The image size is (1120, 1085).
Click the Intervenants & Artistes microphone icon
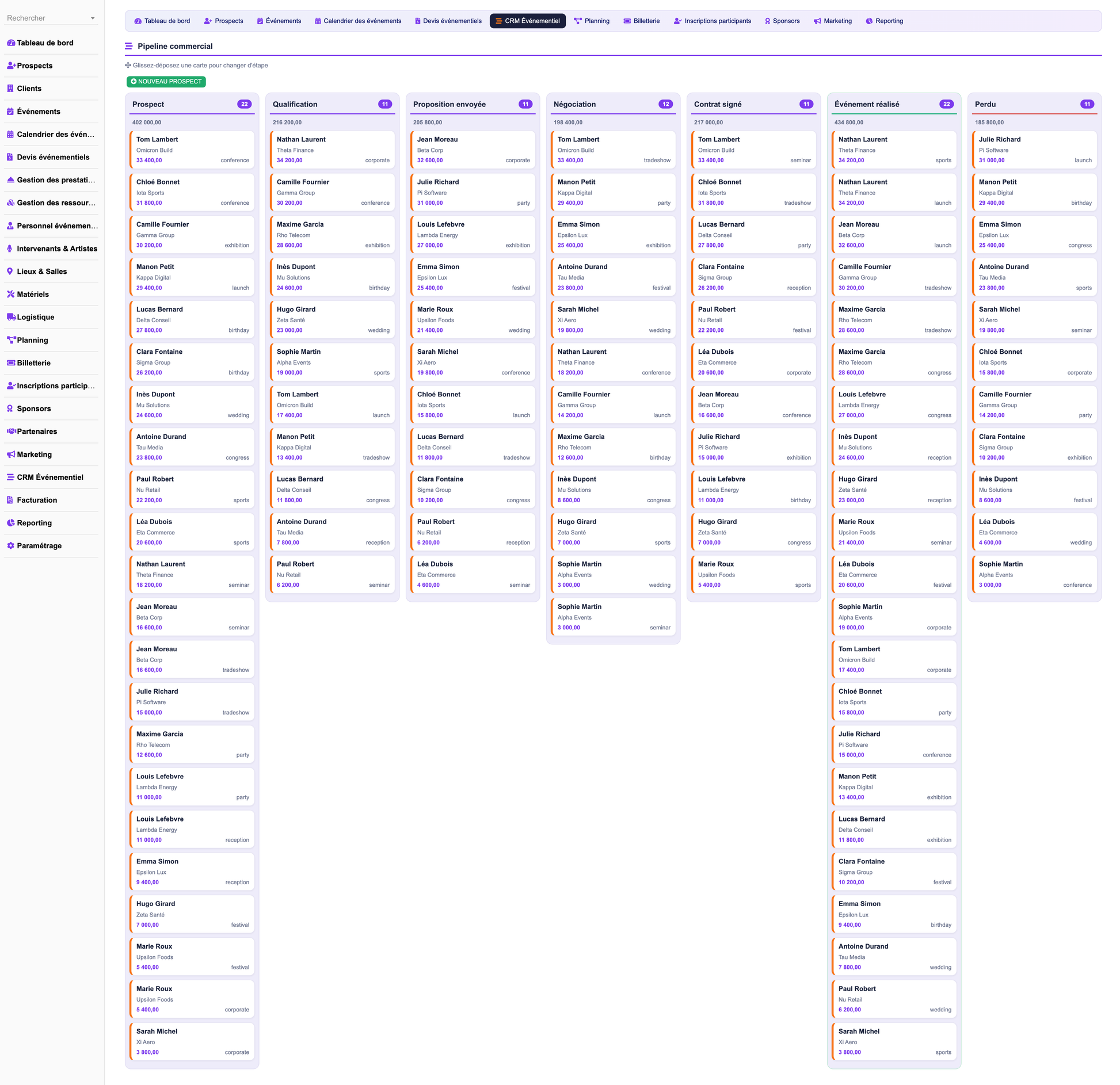[10, 249]
